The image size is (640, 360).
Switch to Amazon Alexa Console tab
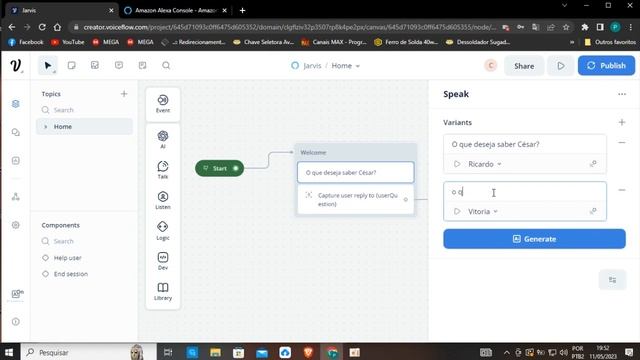click(176, 10)
